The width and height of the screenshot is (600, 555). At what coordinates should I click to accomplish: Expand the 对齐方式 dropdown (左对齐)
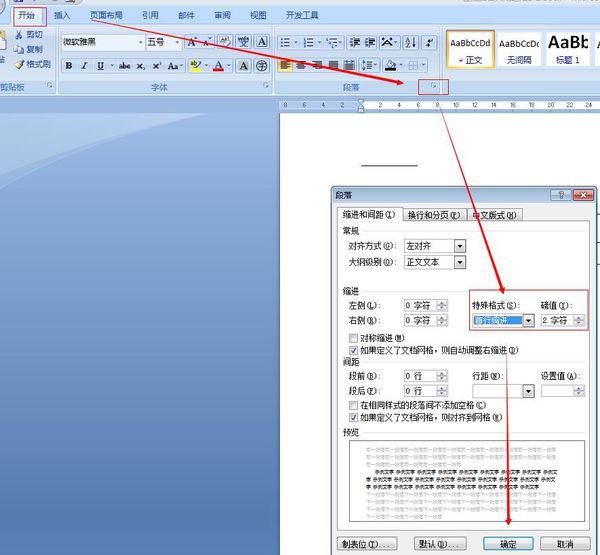click(x=460, y=246)
